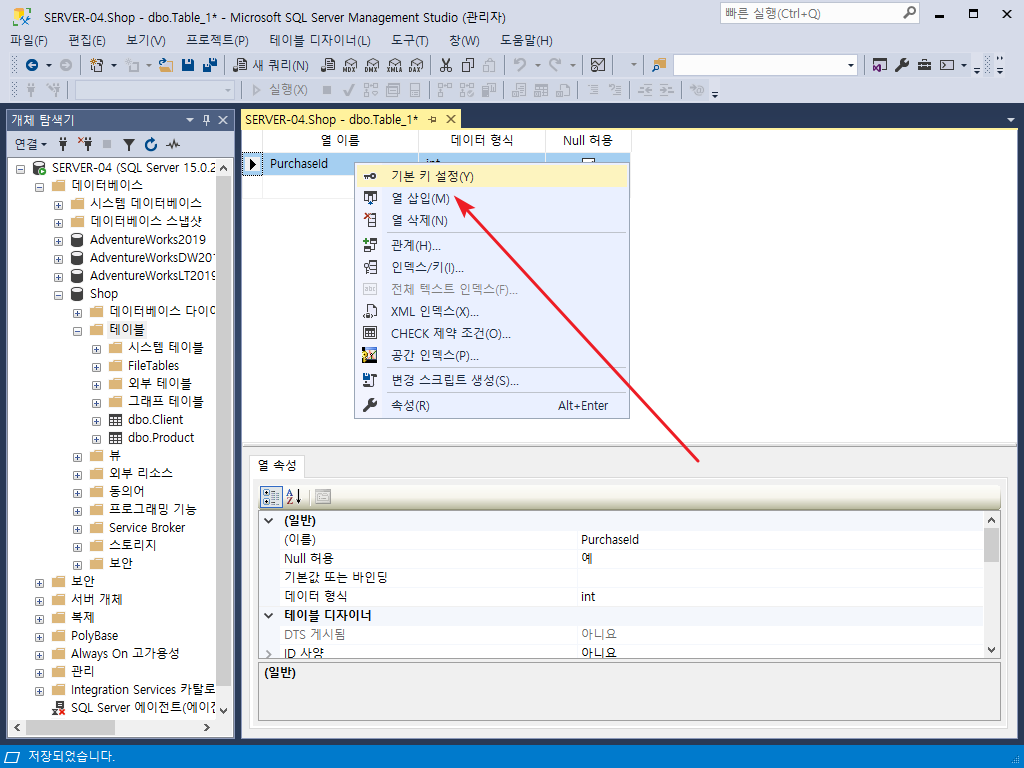Expand the AdventureWorks2019 database node
The height and width of the screenshot is (768, 1024).
(x=58, y=240)
